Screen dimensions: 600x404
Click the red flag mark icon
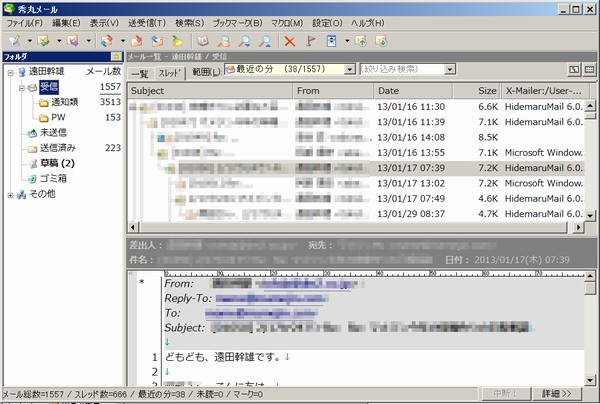tap(310, 42)
